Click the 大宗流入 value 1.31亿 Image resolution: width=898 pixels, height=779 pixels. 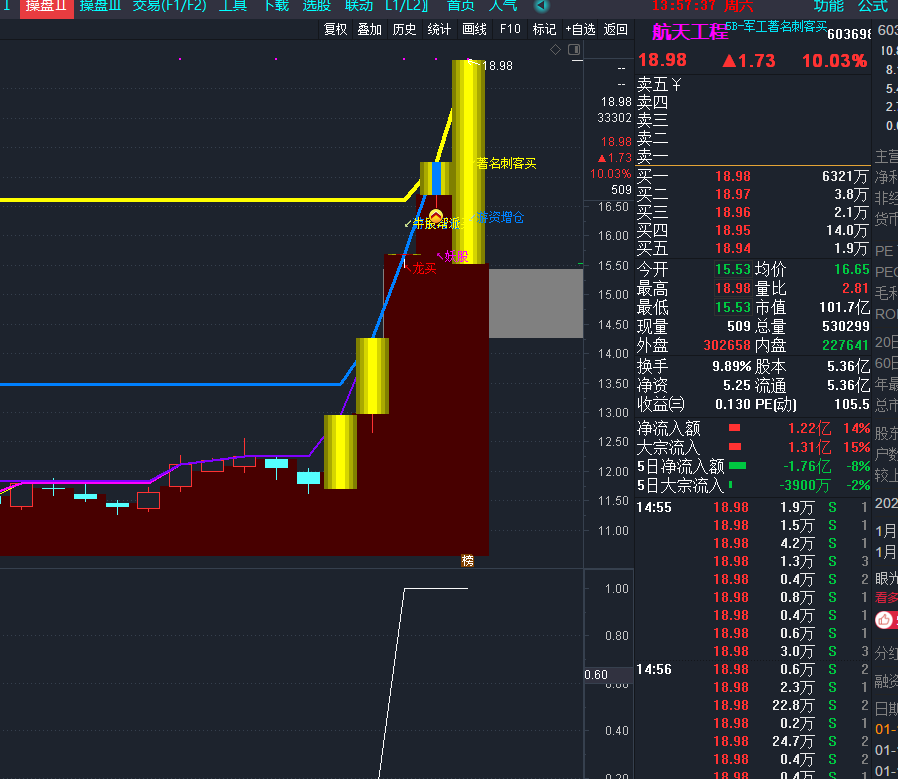[809, 447]
